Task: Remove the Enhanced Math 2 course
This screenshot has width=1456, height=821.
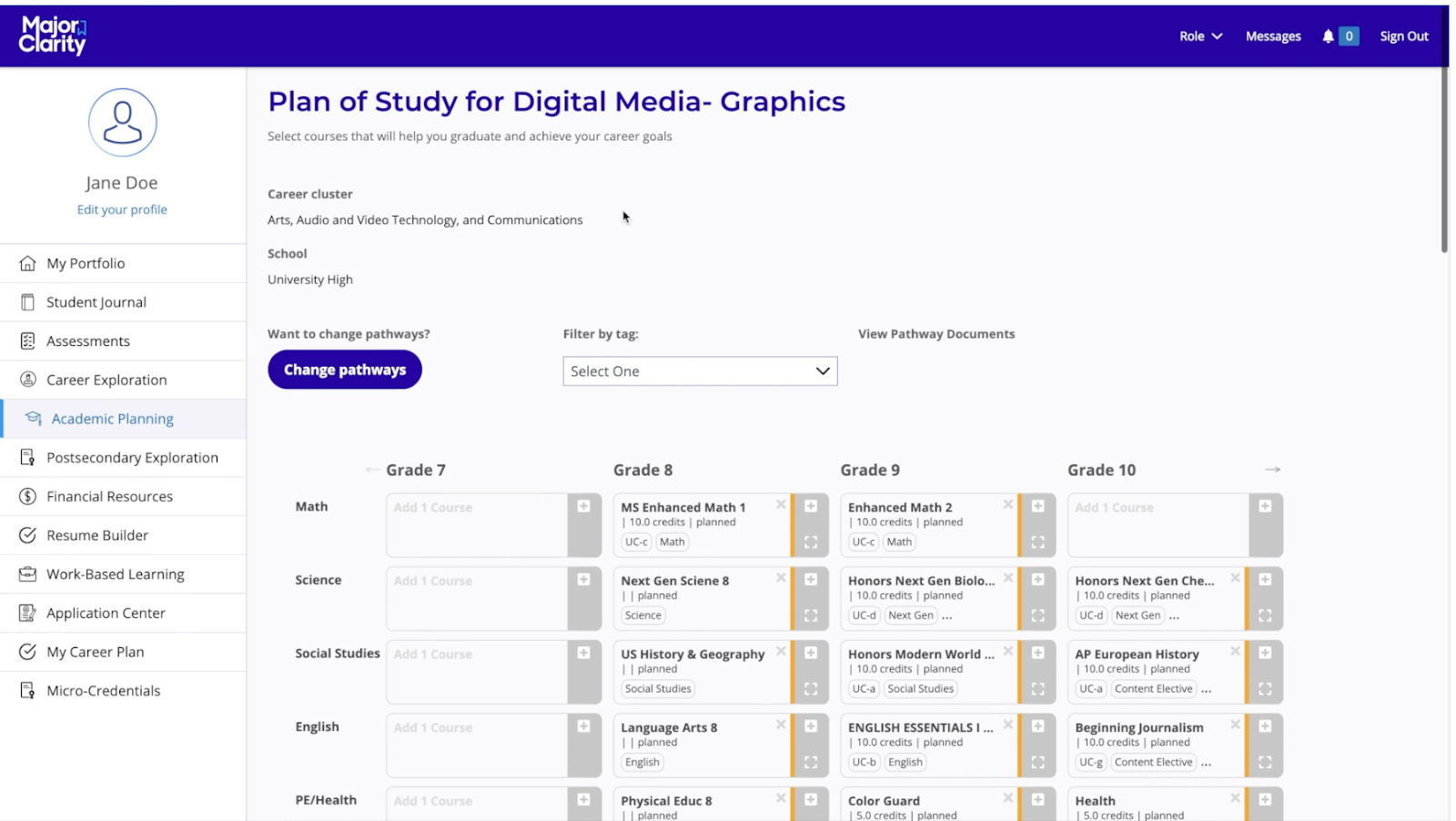Action: pyautogui.click(x=1007, y=504)
